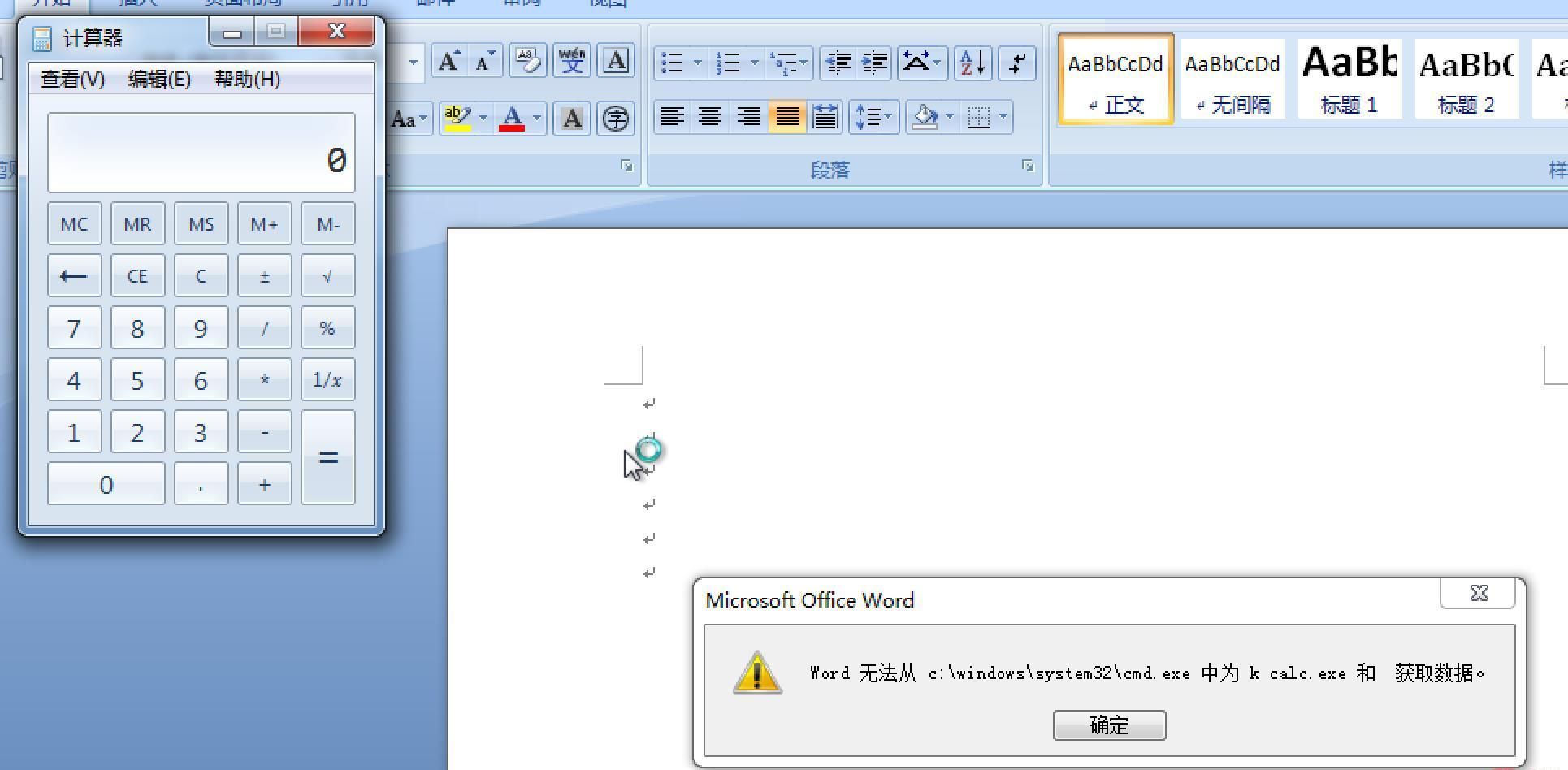Click the Shrink Font icon
Image resolution: width=1568 pixels, height=770 pixels.
tap(484, 62)
